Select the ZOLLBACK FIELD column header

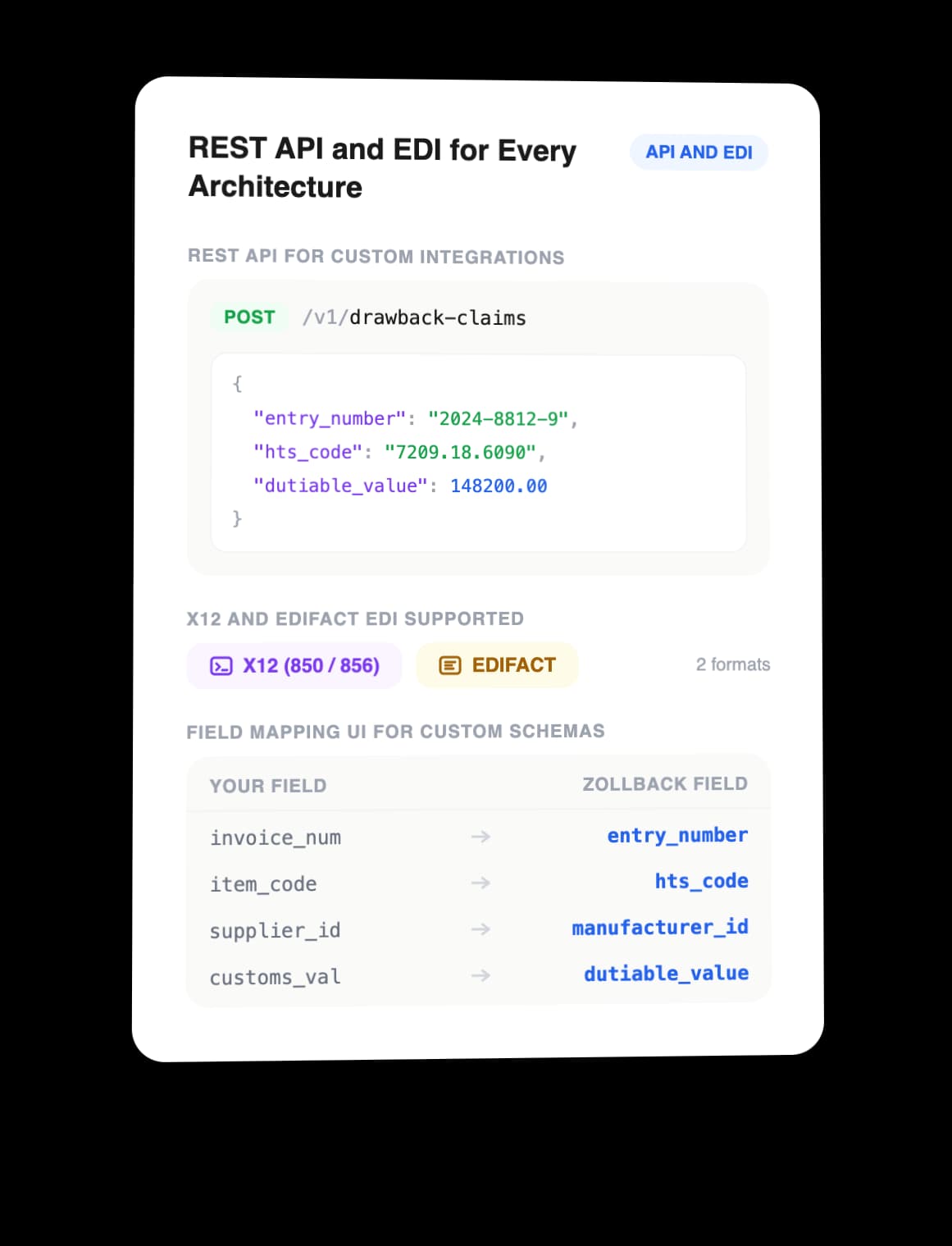click(664, 783)
